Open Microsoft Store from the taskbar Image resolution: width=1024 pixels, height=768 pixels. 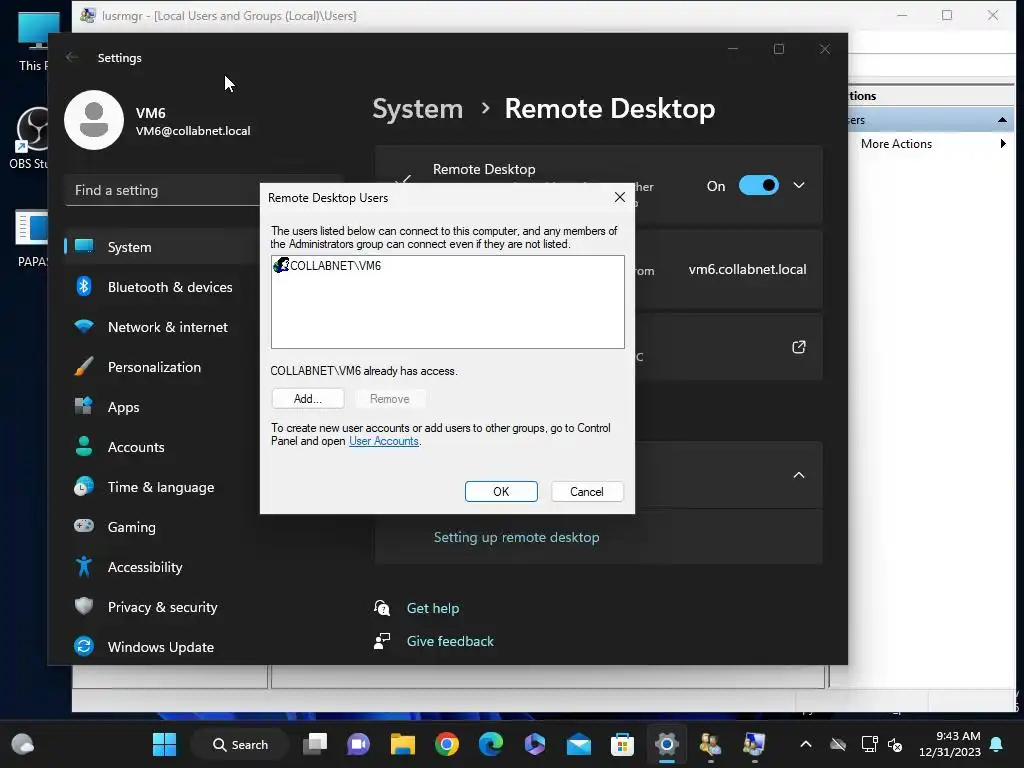[622, 744]
